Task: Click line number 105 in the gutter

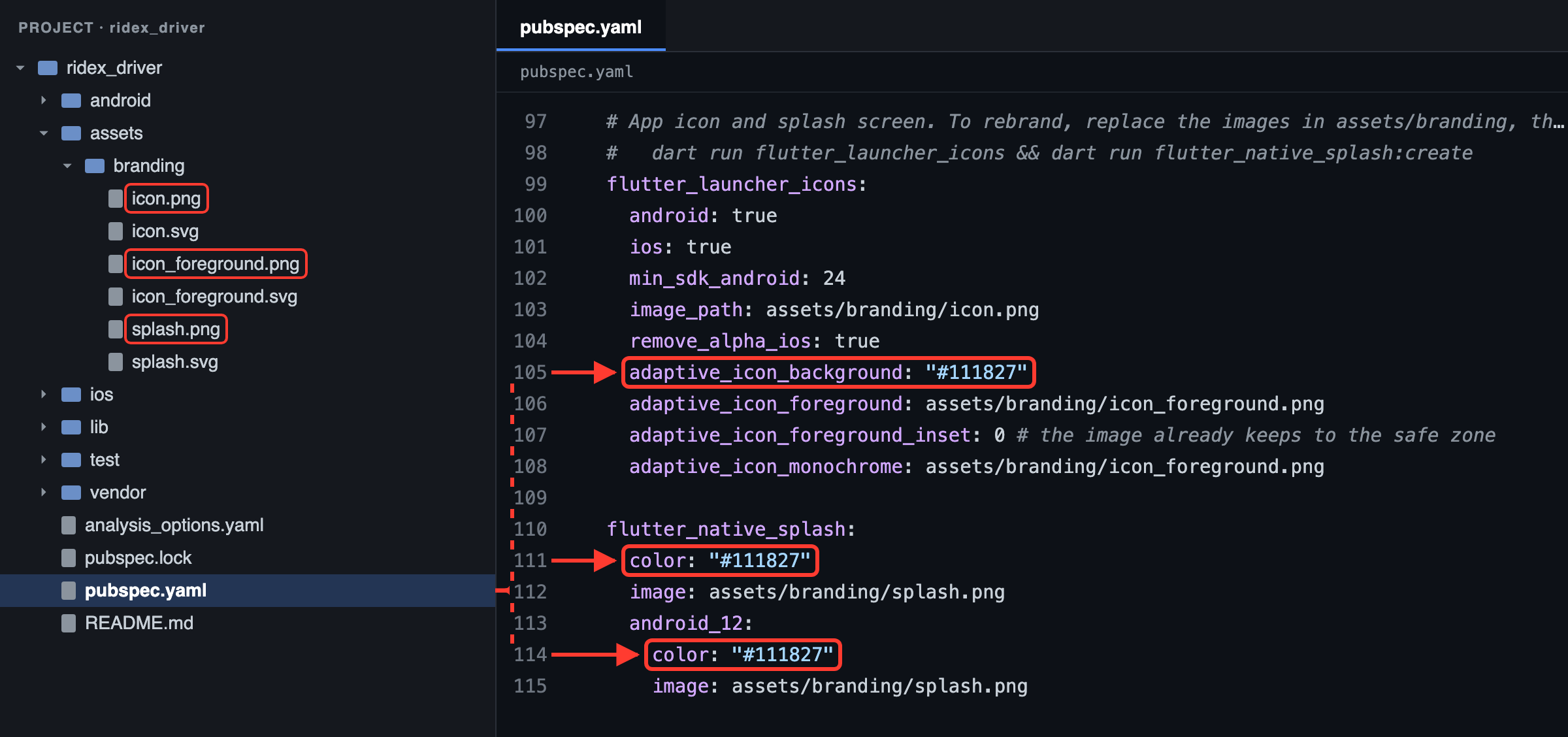Action: click(530, 372)
